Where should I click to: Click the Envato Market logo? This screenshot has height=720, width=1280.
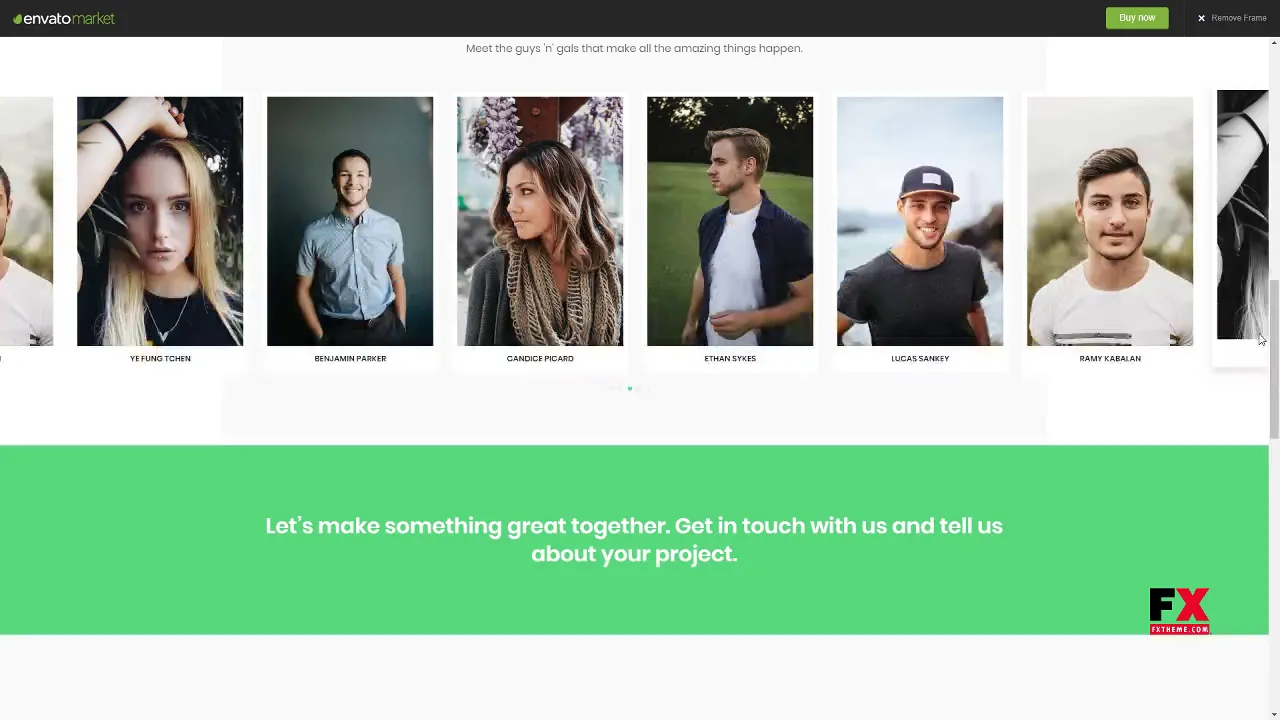click(64, 18)
